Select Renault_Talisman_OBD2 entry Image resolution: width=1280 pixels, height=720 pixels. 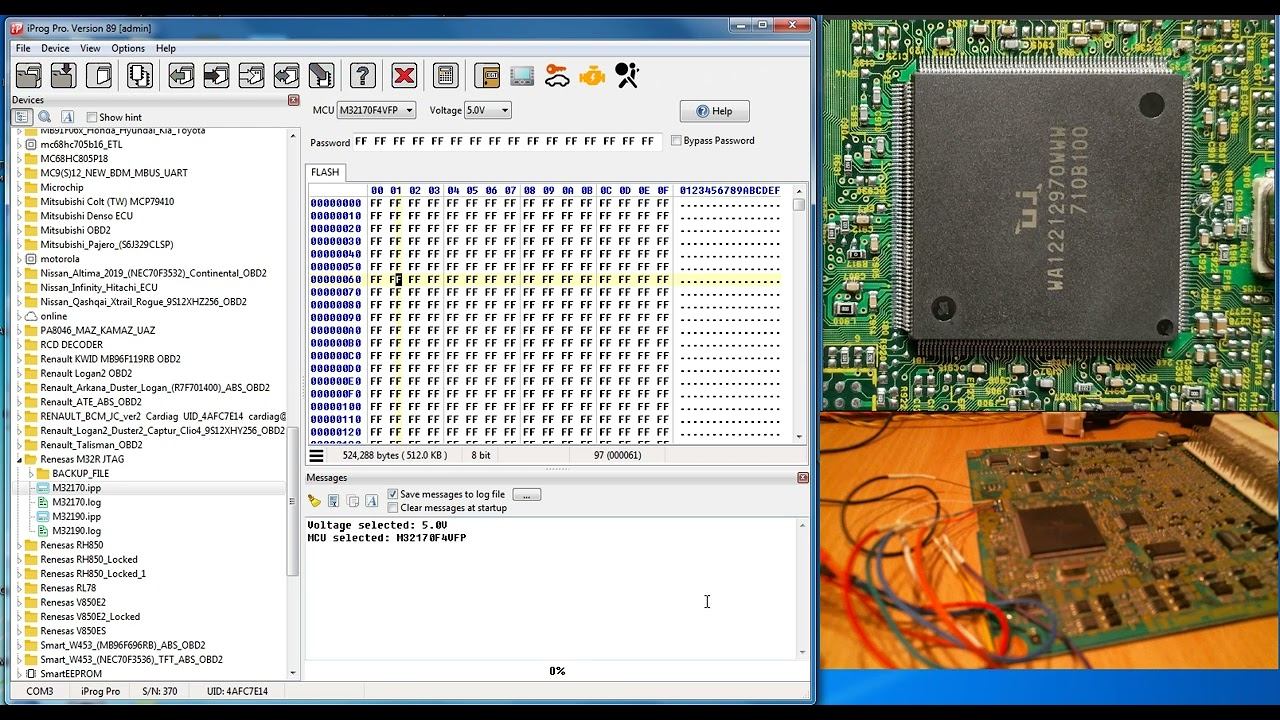pos(91,445)
